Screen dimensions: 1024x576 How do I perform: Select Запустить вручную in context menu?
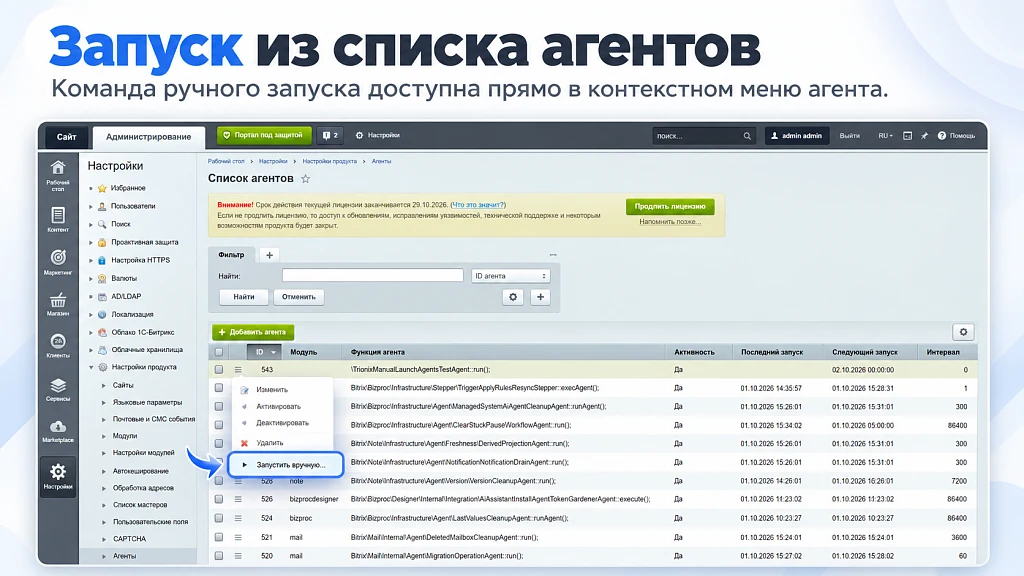(285, 465)
